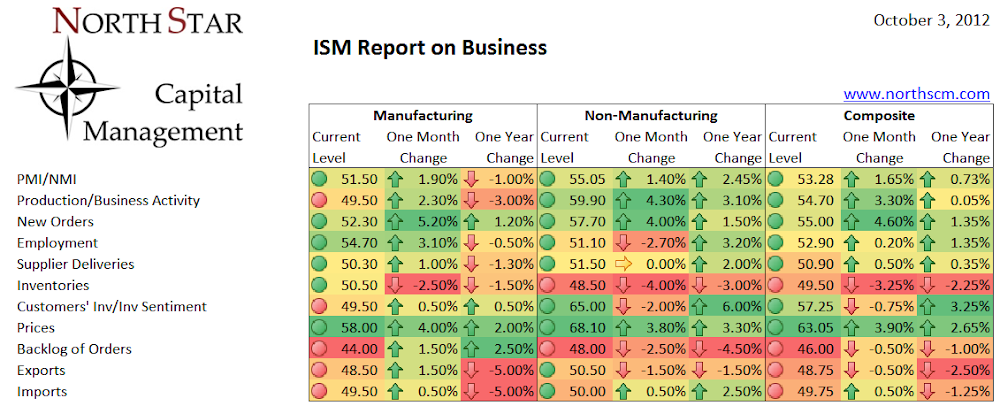The image size is (1000, 406).
Task: Select the Composite column group header
Action: (879, 115)
